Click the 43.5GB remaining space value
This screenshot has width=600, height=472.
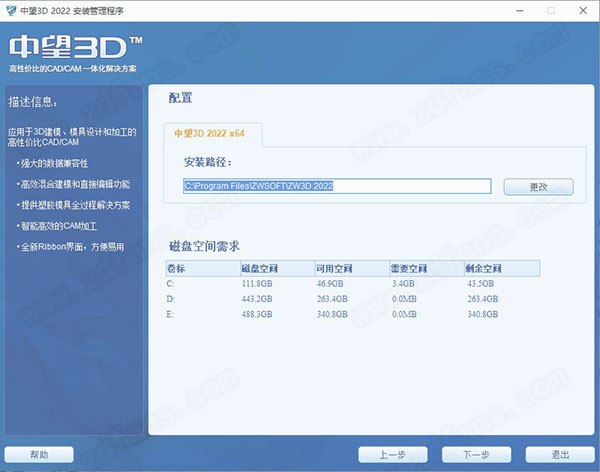coord(481,284)
